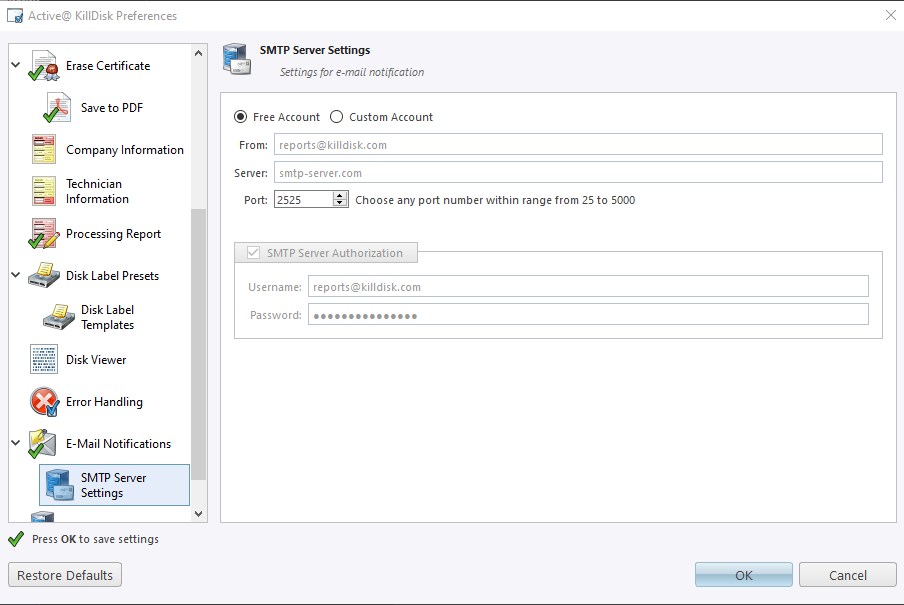Image resolution: width=904 pixels, height=605 pixels.
Task: Select the Free Account radio button
Action: (240, 116)
